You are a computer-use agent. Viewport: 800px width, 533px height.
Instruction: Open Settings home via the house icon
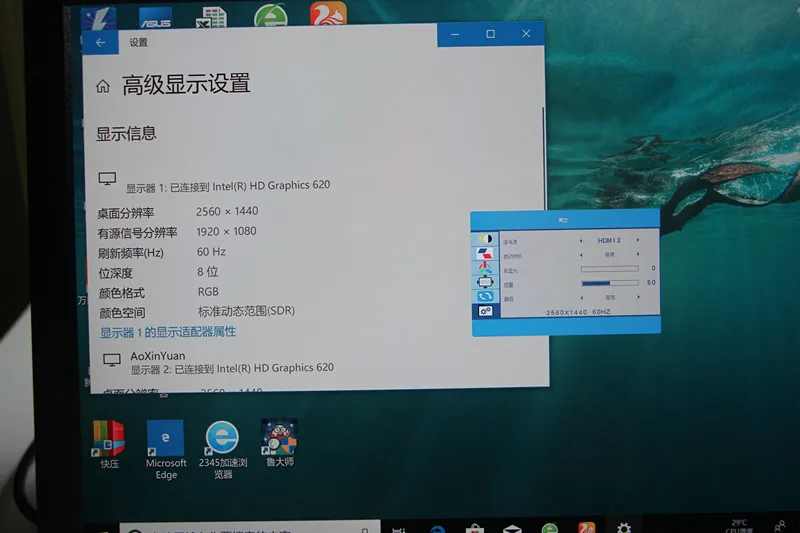click(103, 87)
